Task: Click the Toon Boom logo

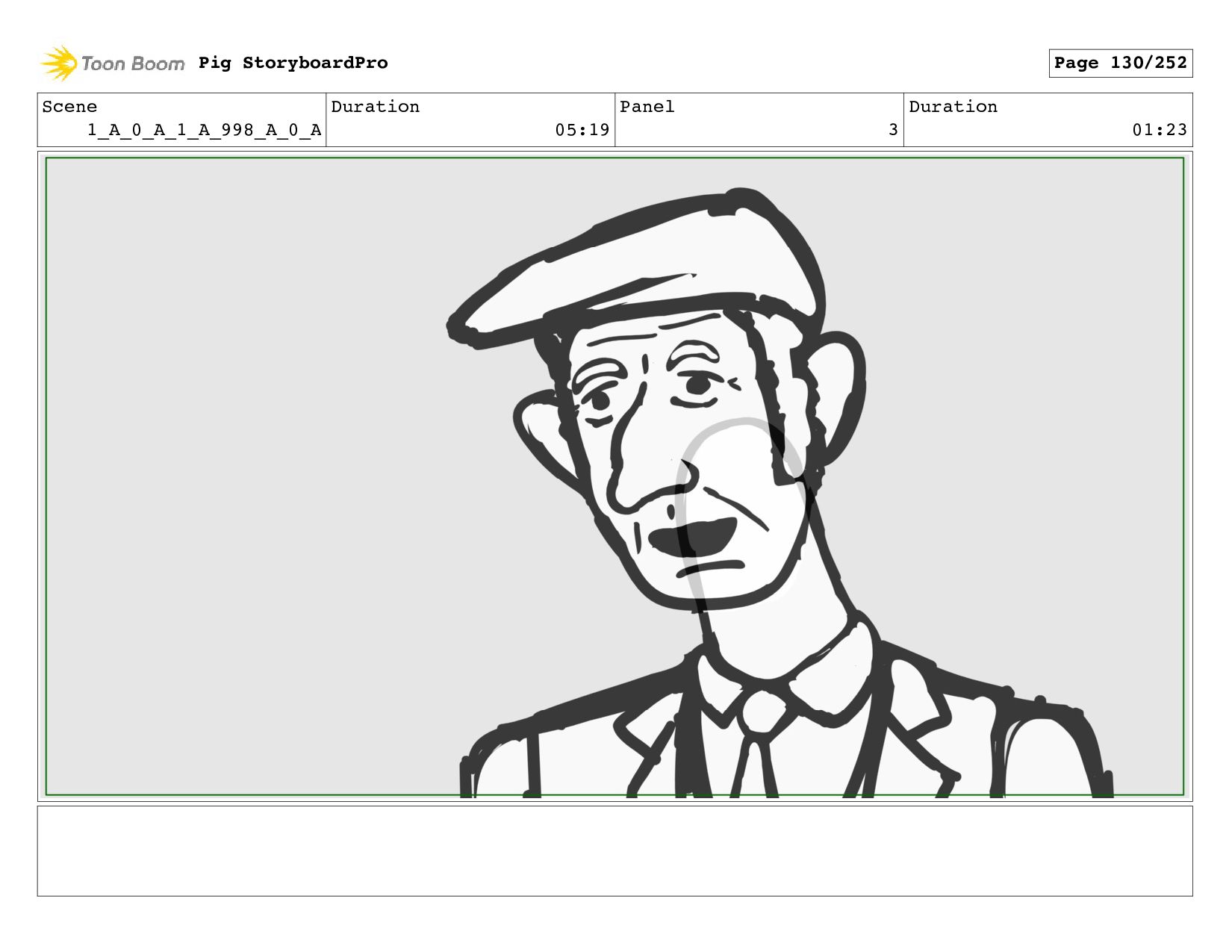Action: pos(112,63)
